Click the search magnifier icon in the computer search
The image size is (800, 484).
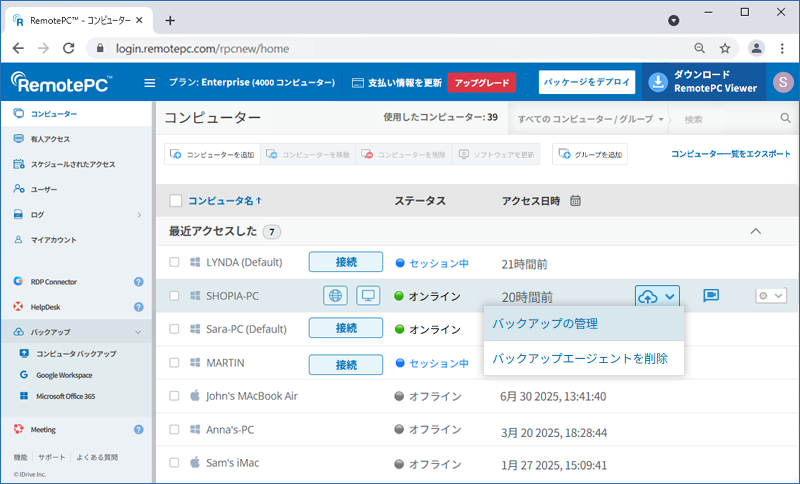785,118
